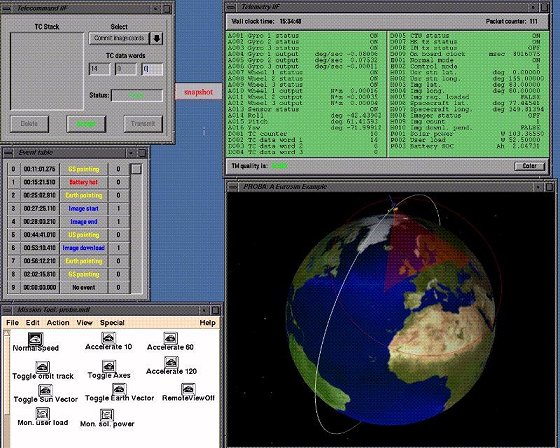Click the Delete button in Telecommand I/F

coord(29,124)
